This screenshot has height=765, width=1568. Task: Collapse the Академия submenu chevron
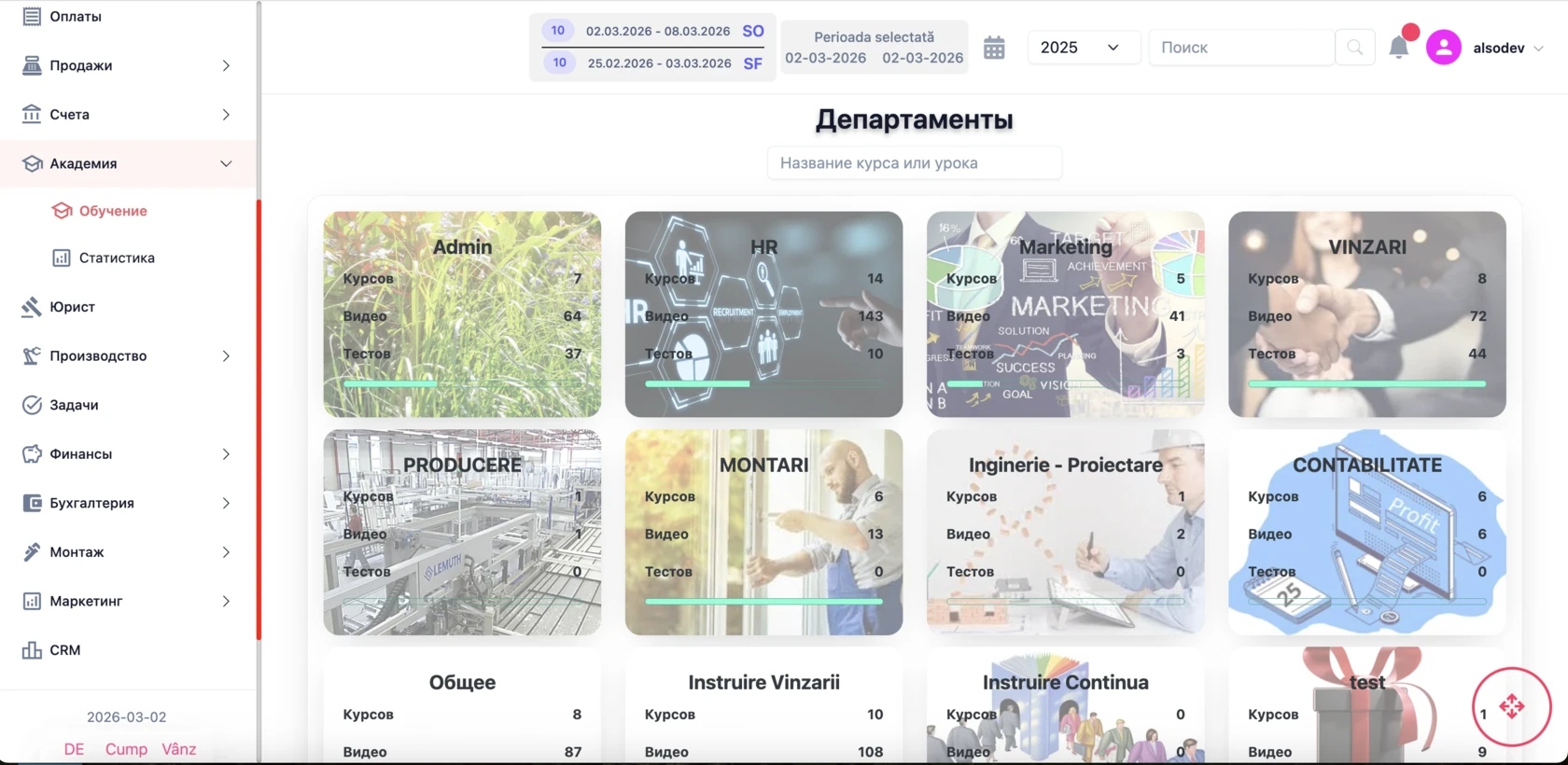click(226, 163)
